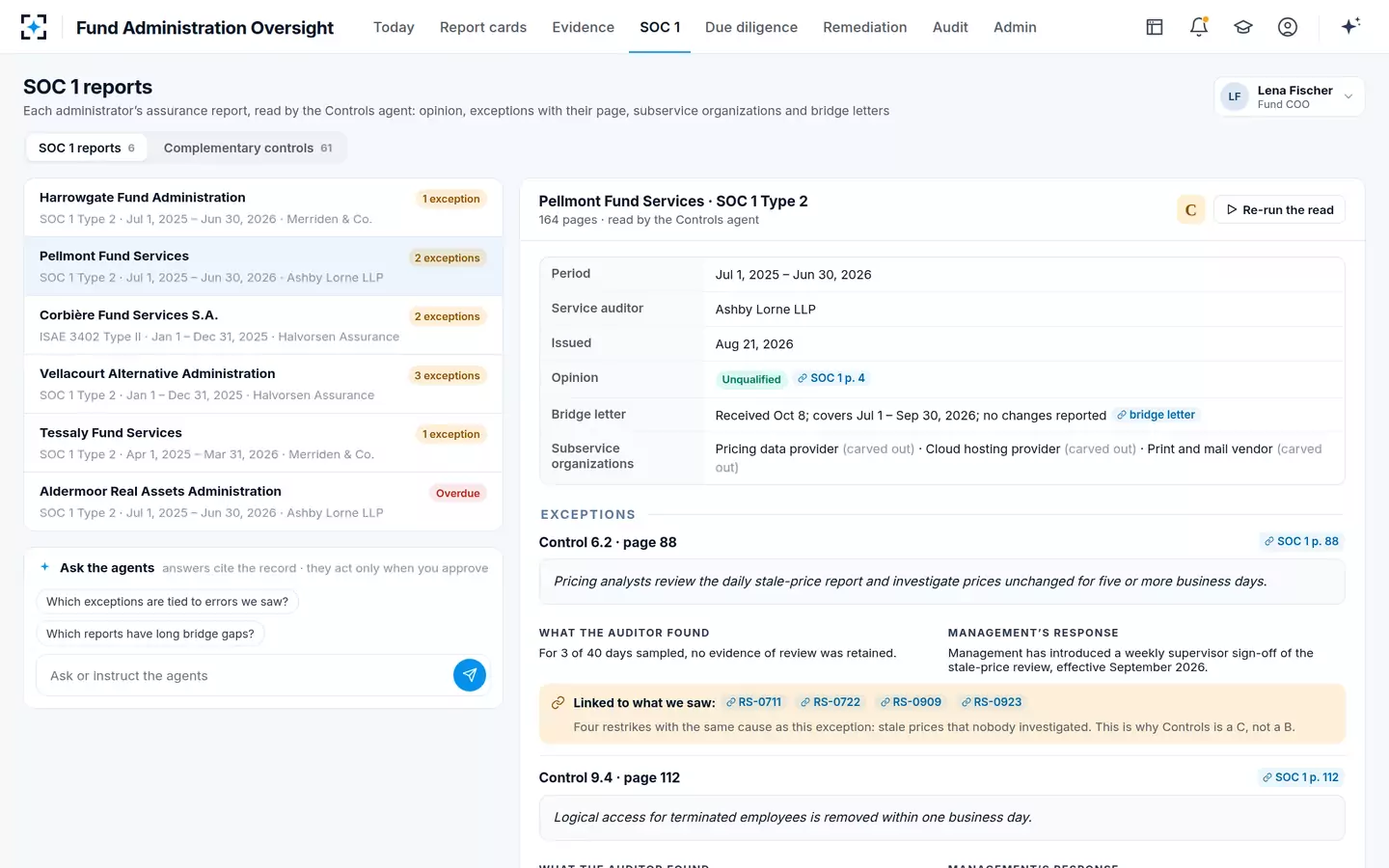Click suggestion about long bridge gaps
The image size is (1389, 868).
(150, 634)
